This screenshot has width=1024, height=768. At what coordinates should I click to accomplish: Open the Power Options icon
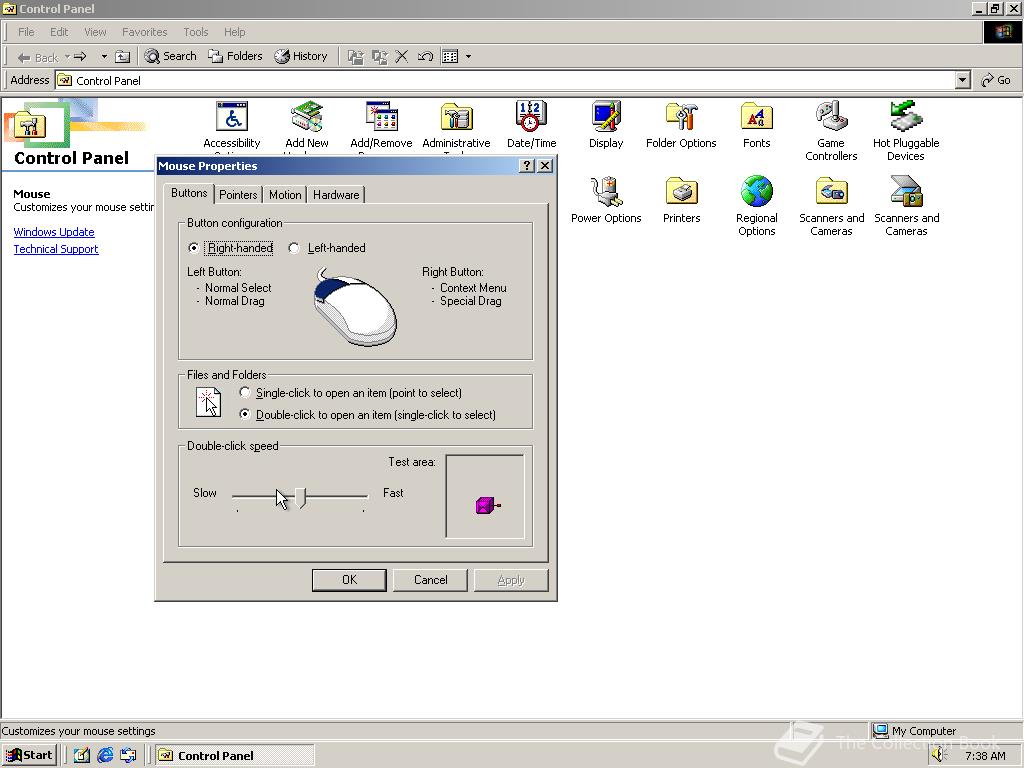coord(606,193)
